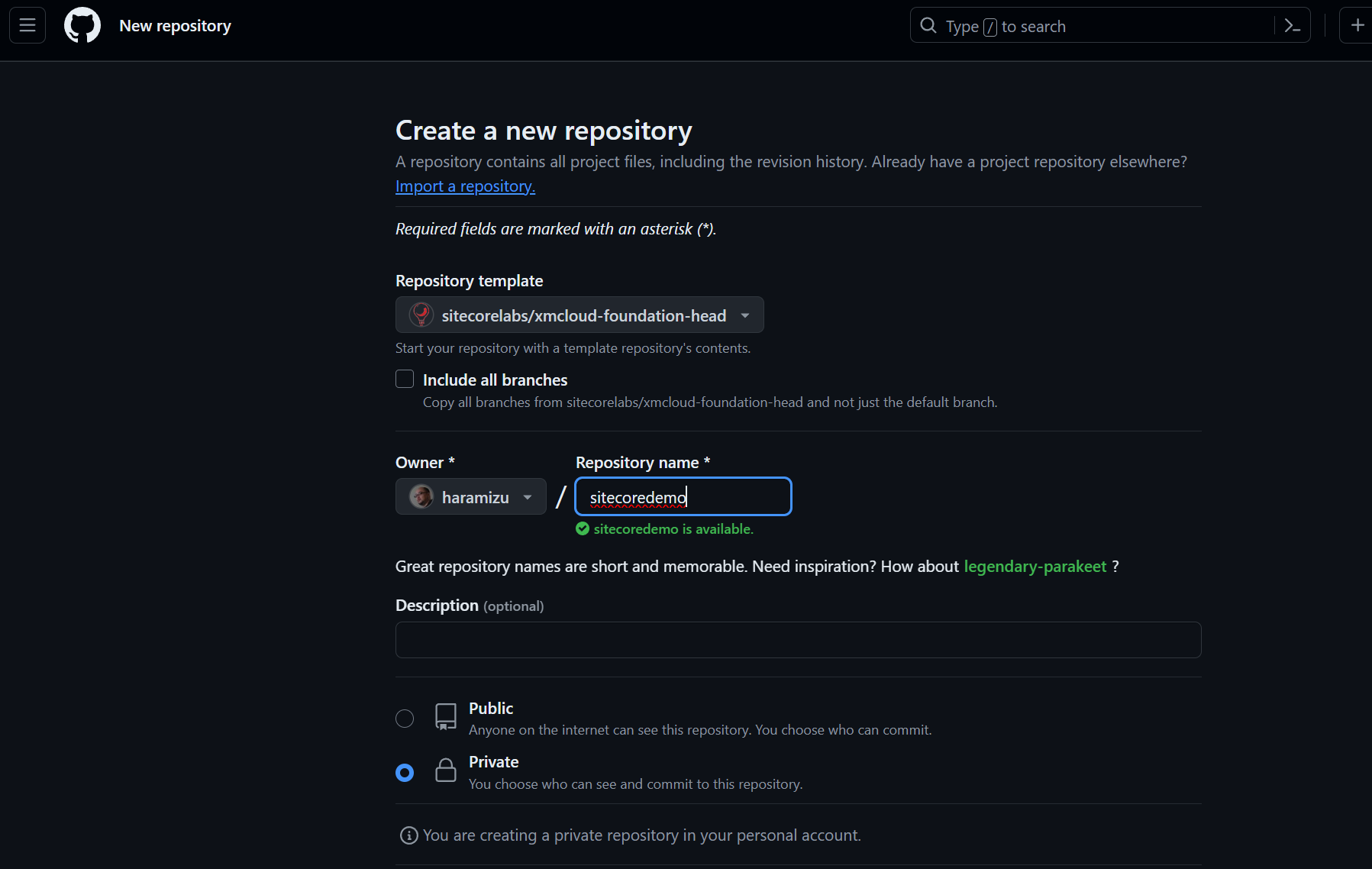This screenshot has height=869, width=1372.
Task: Open the Repository template dropdown
Action: click(579, 315)
